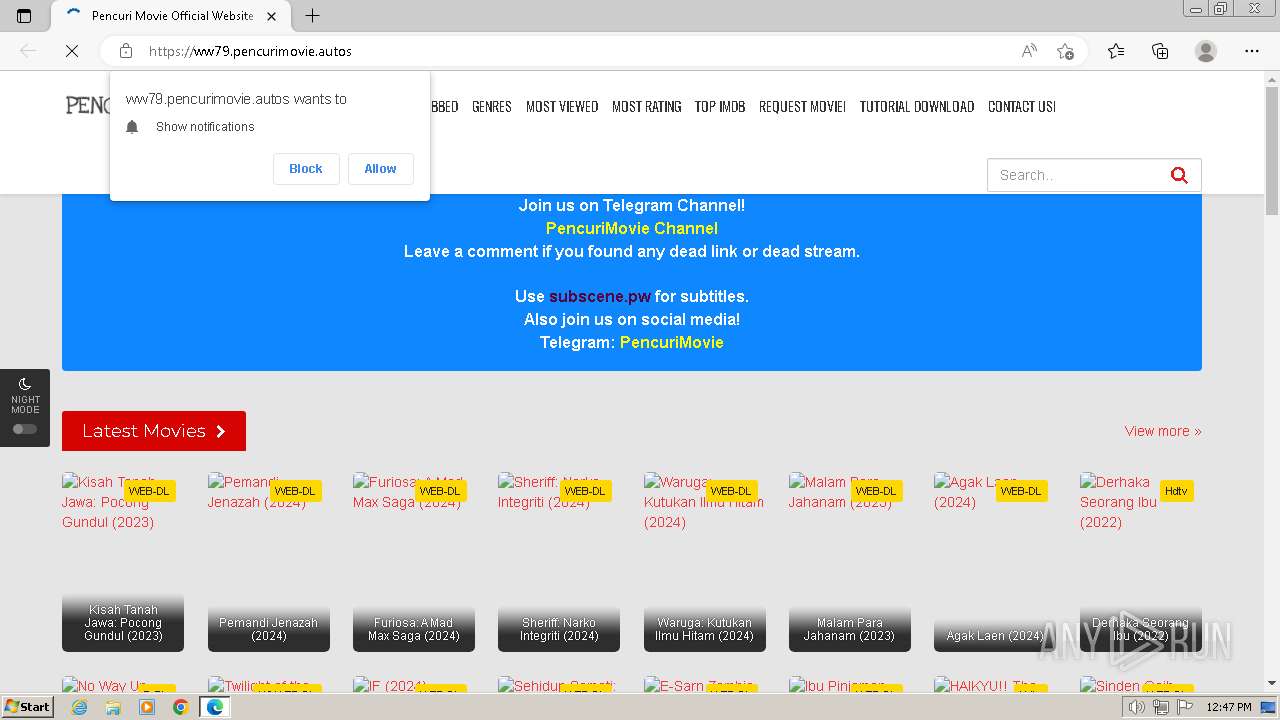Allow notifications from the site

point(380,169)
